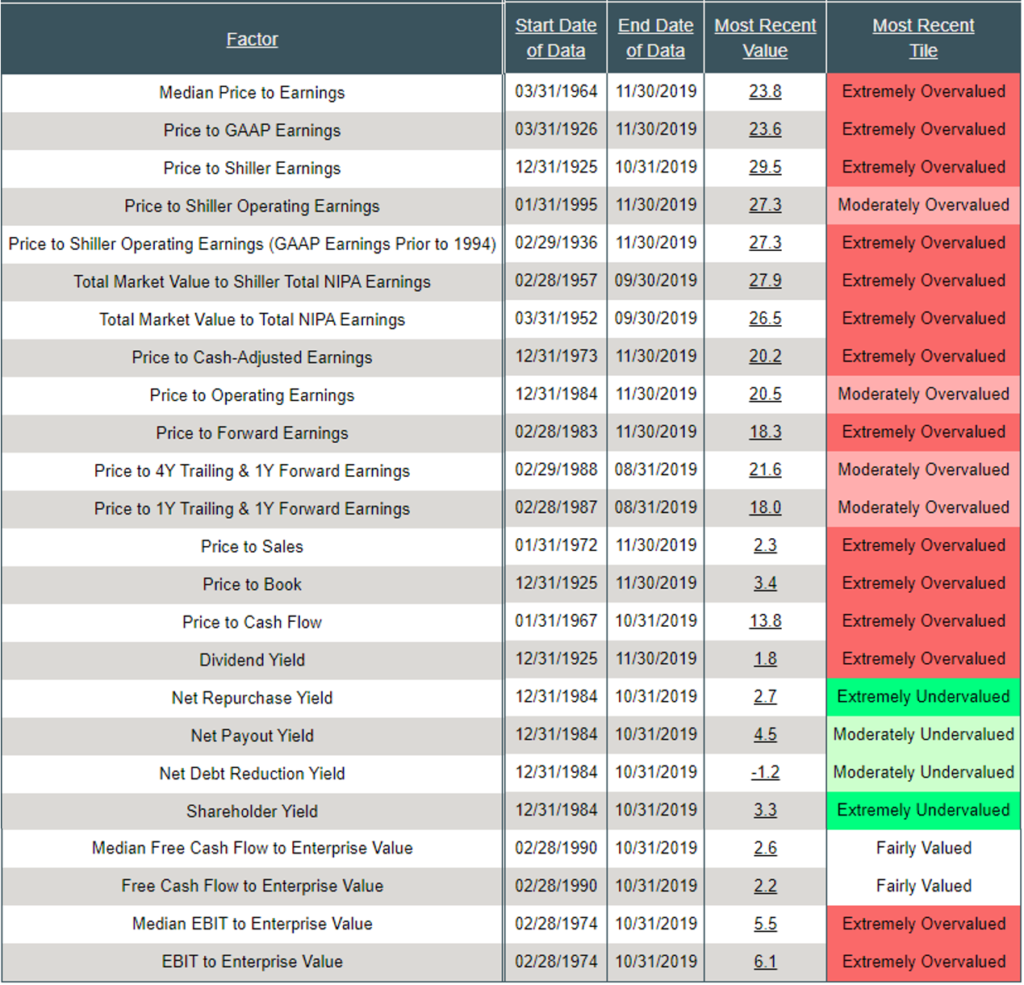This screenshot has height=985, width=1024.
Task: Open the 2.7 Net Repurchase Yield value
Action: 765,697
